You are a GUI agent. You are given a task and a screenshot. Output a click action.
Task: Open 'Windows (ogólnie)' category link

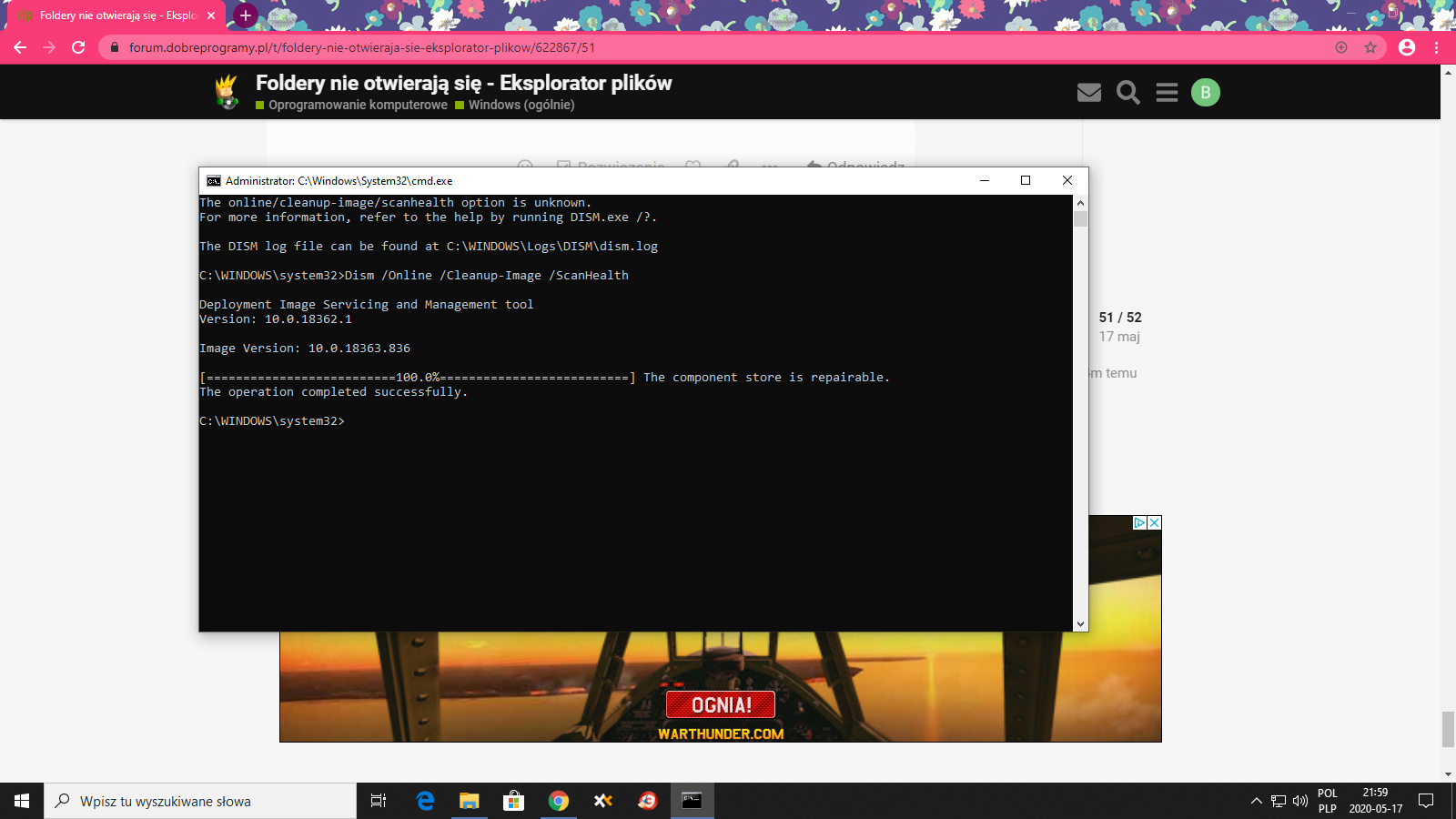tap(521, 105)
